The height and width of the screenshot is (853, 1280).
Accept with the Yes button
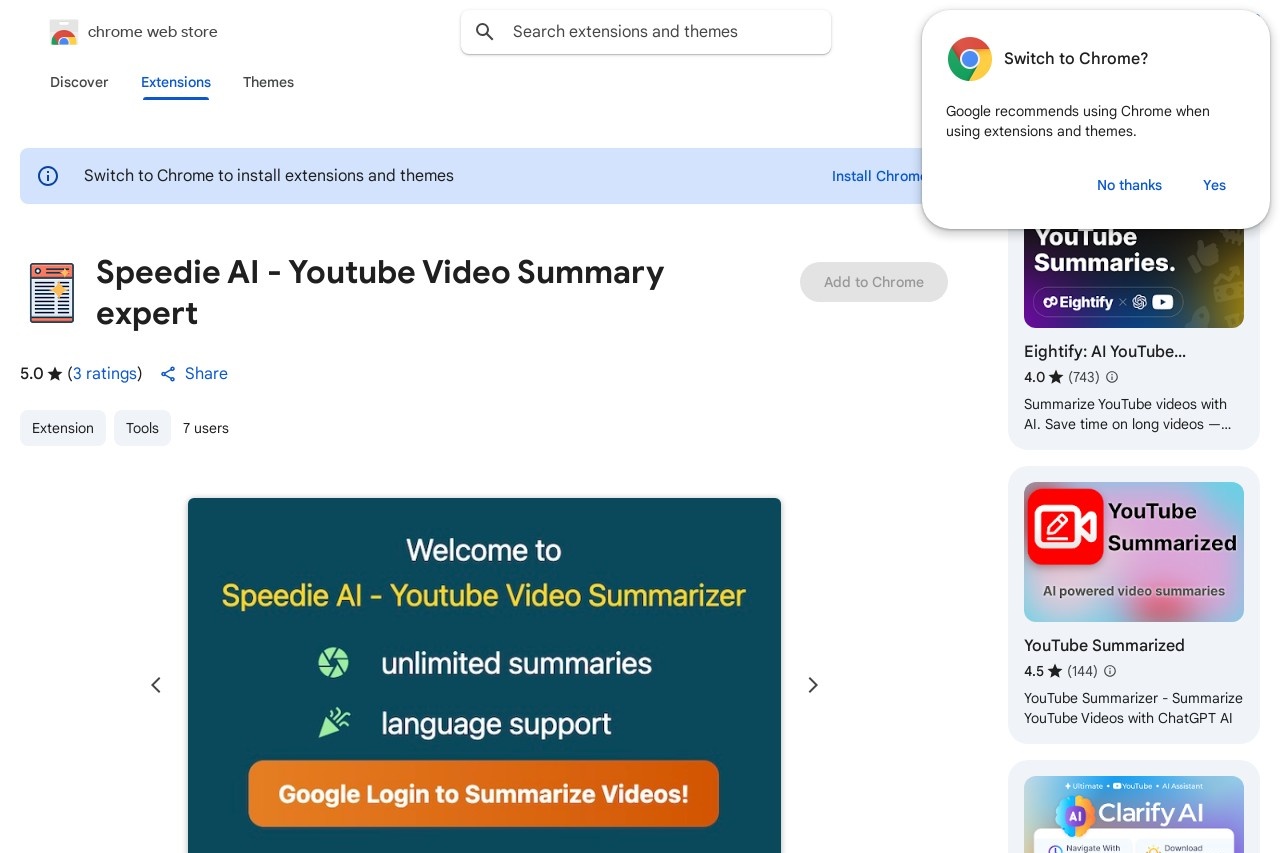[x=1214, y=185]
